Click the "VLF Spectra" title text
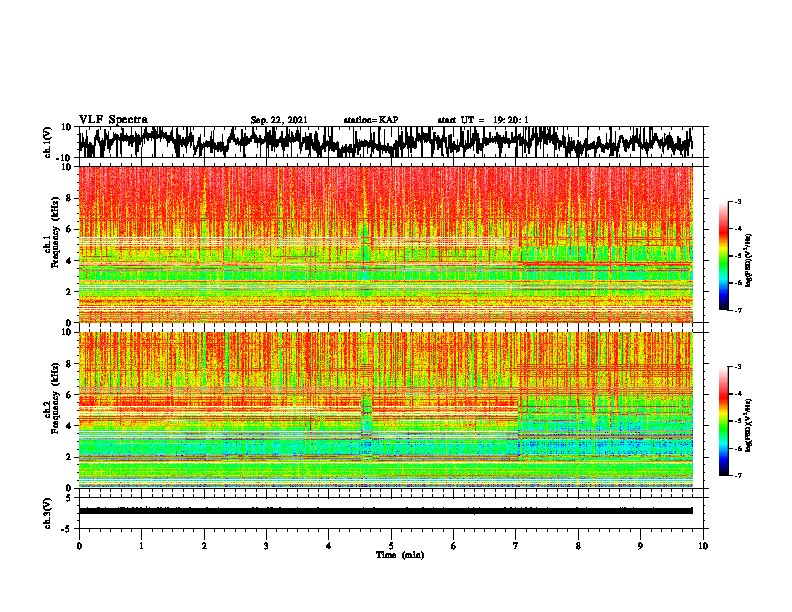Screen dimensions: 792x612 (113, 120)
